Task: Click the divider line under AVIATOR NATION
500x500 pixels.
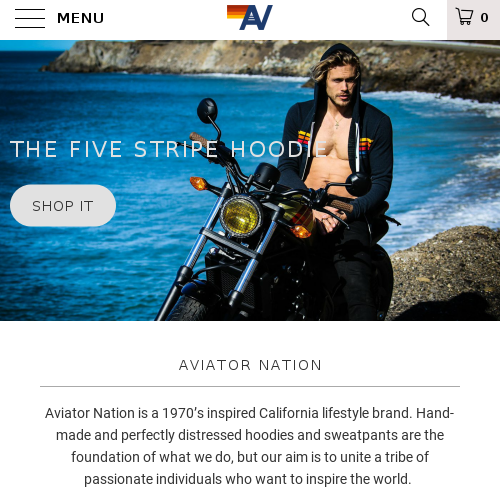Action: coord(250,387)
